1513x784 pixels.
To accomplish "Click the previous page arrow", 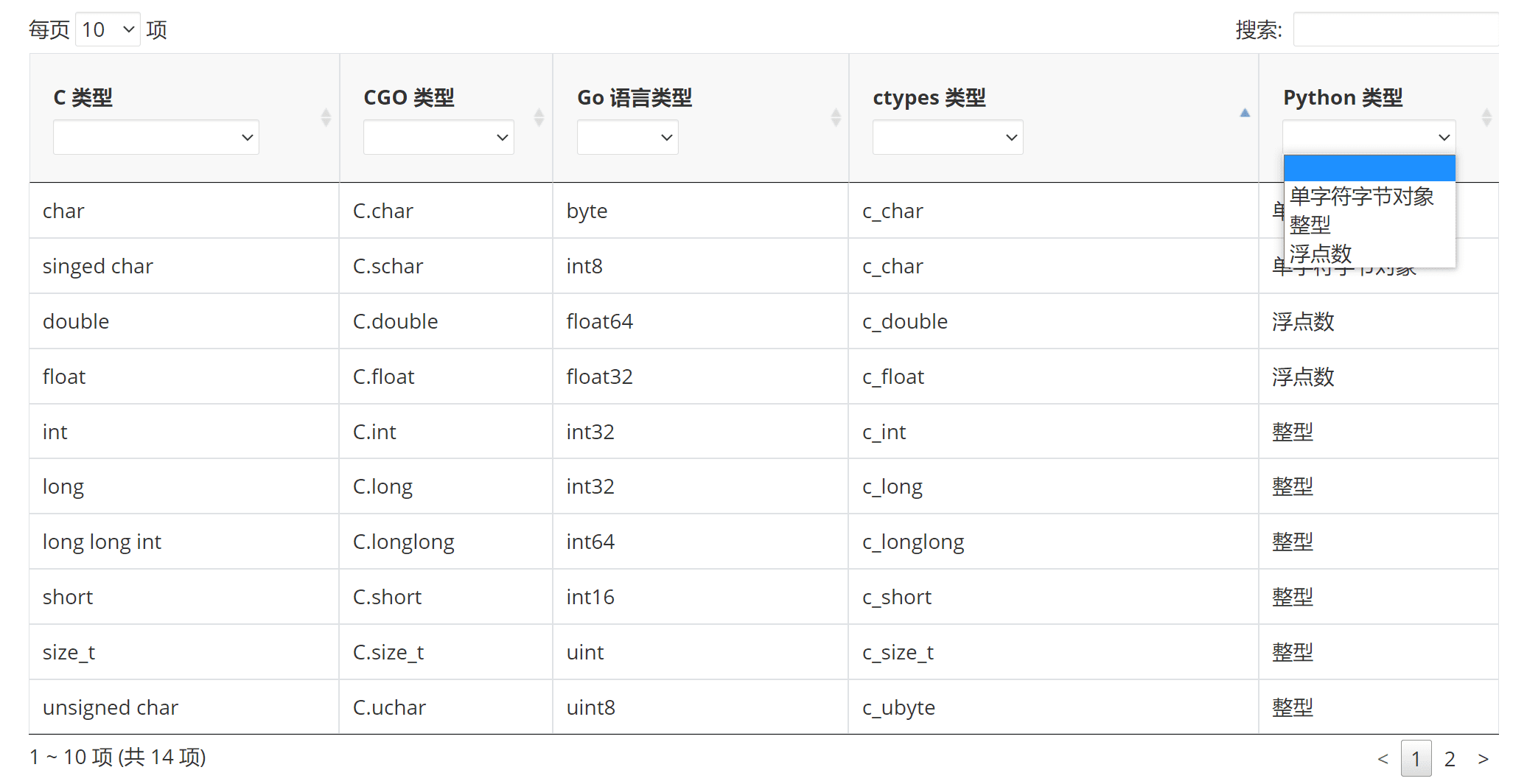I will [x=1383, y=758].
